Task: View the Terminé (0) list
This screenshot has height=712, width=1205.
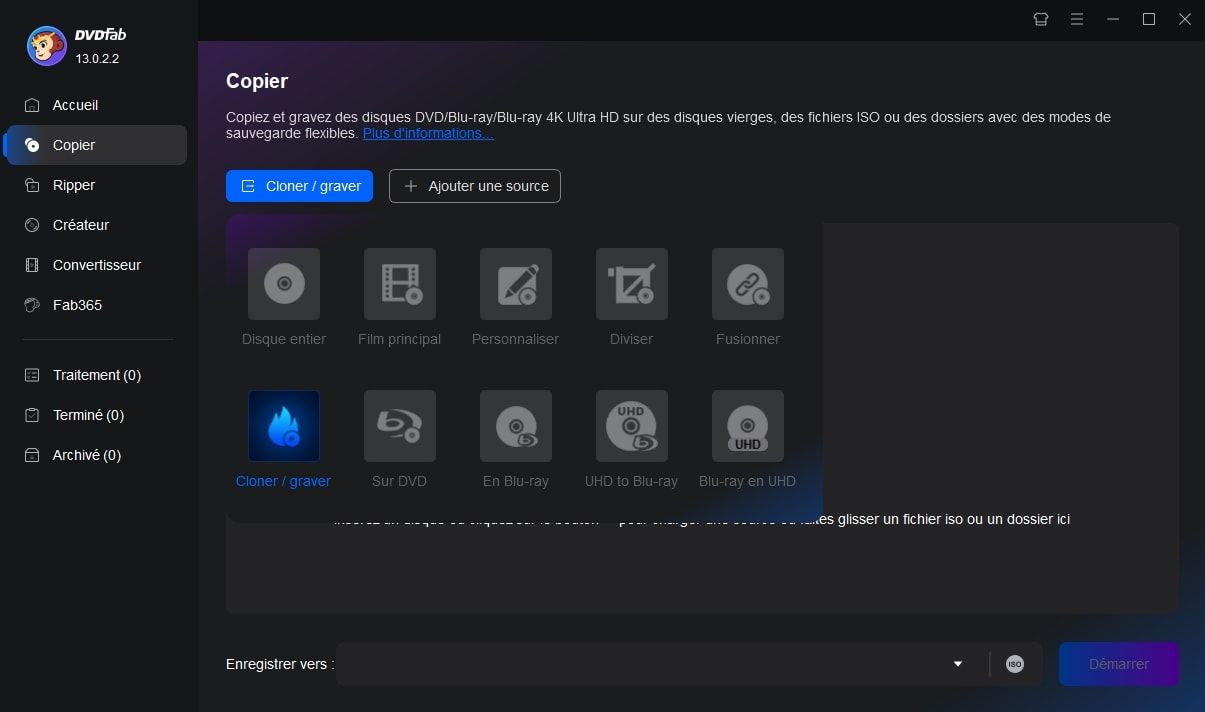Action: (96, 415)
